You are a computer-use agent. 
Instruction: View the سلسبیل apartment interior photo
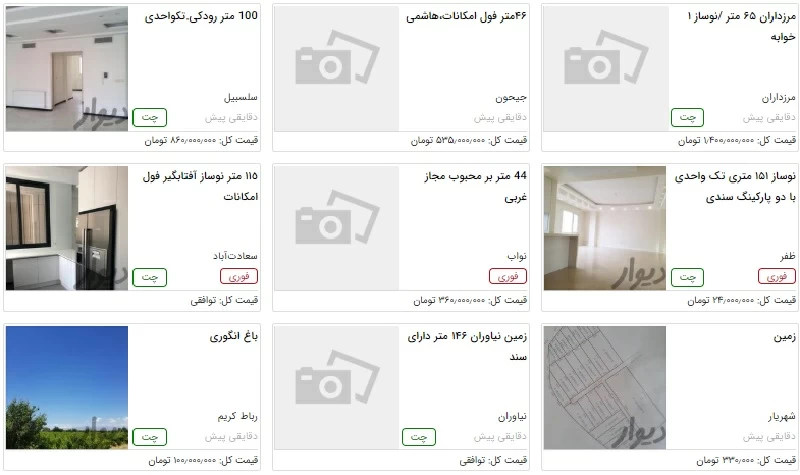pos(67,68)
